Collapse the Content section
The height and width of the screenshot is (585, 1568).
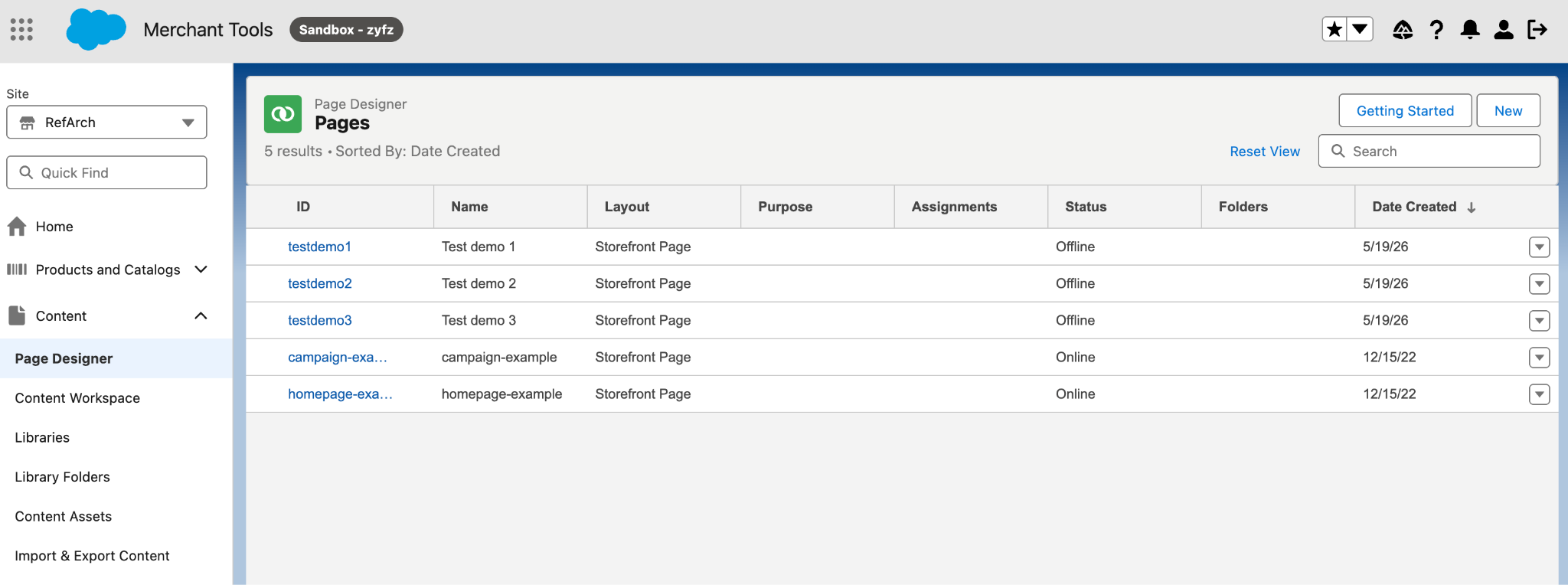coord(201,315)
